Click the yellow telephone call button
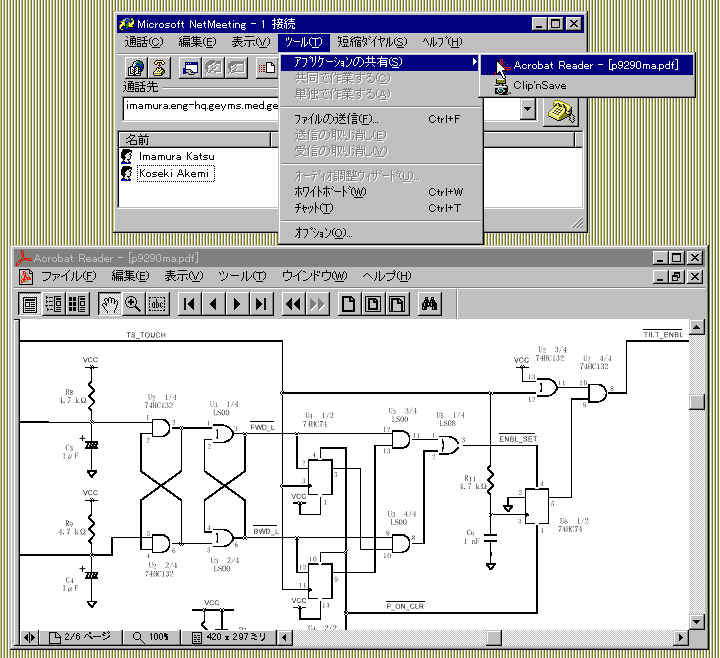 pos(561,112)
